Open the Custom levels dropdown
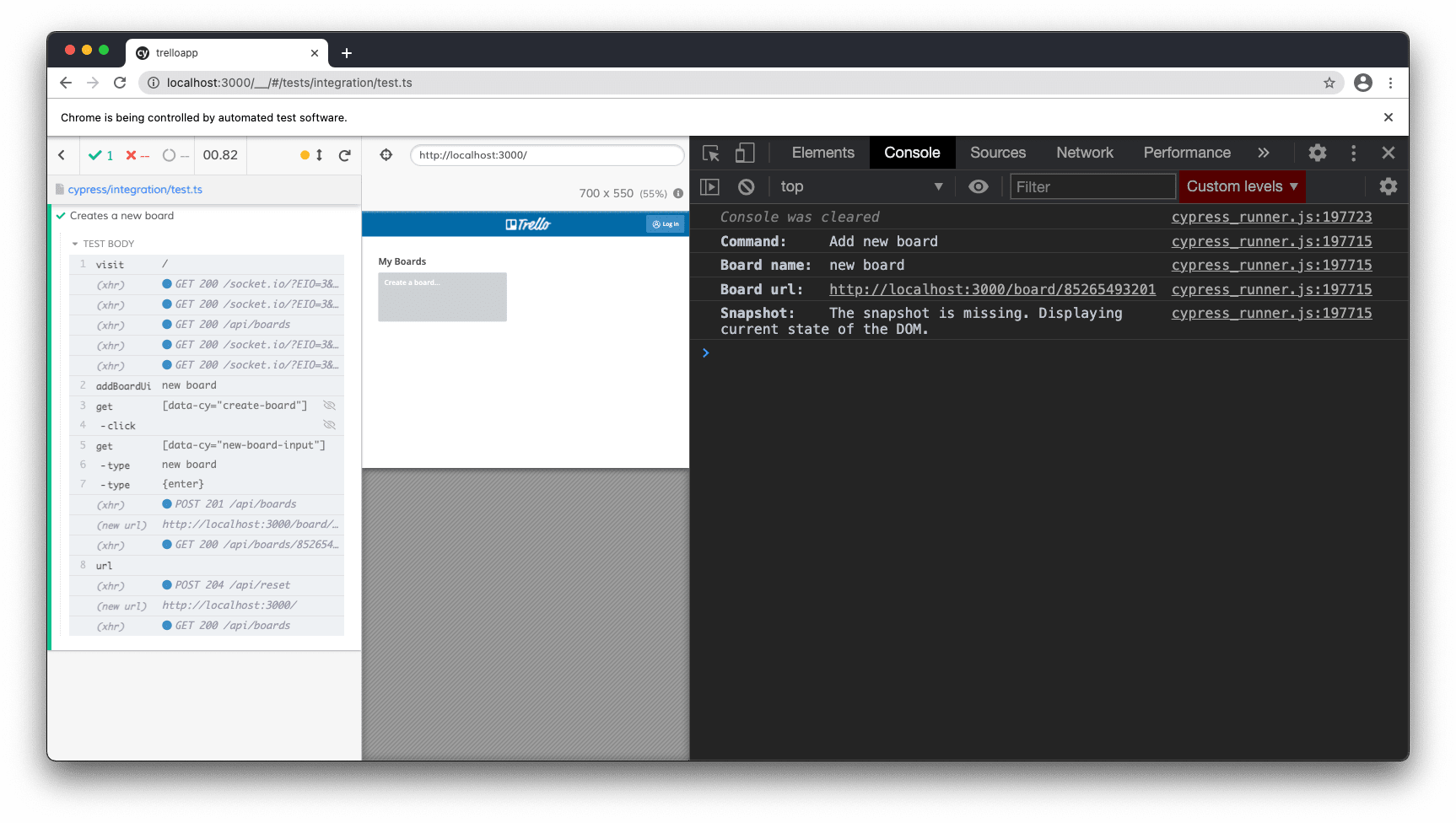1456x823 pixels. 1241,186
